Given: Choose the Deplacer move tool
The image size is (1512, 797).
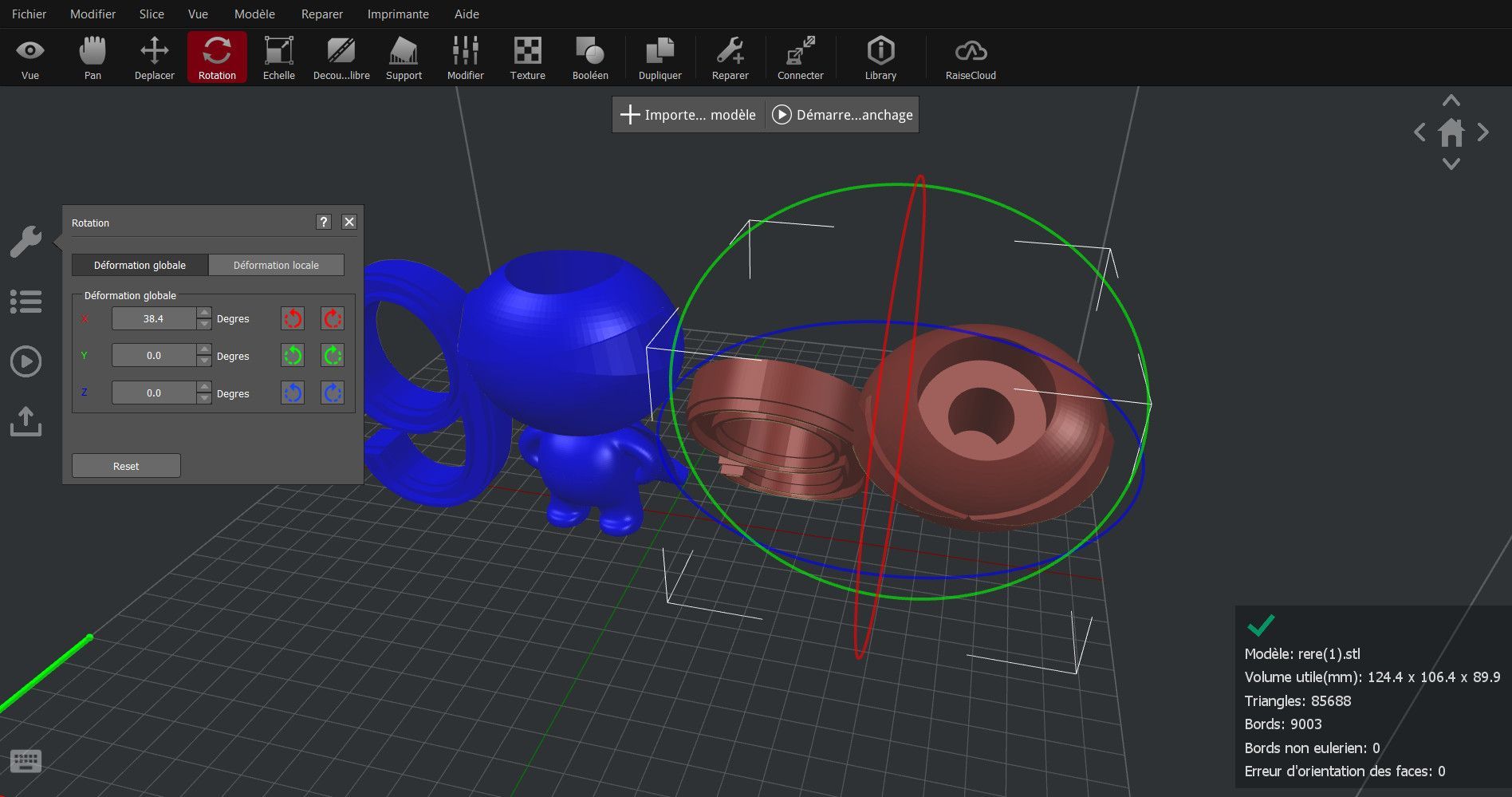Looking at the screenshot, I should 155,57.
